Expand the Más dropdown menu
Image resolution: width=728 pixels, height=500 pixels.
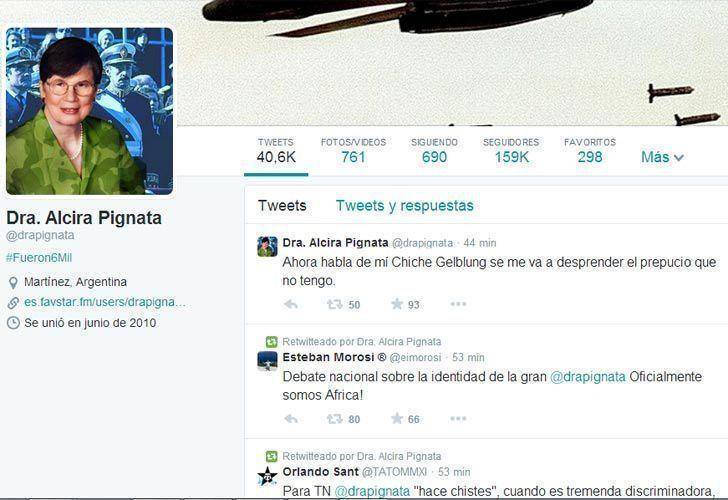click(x=662, y=157)
